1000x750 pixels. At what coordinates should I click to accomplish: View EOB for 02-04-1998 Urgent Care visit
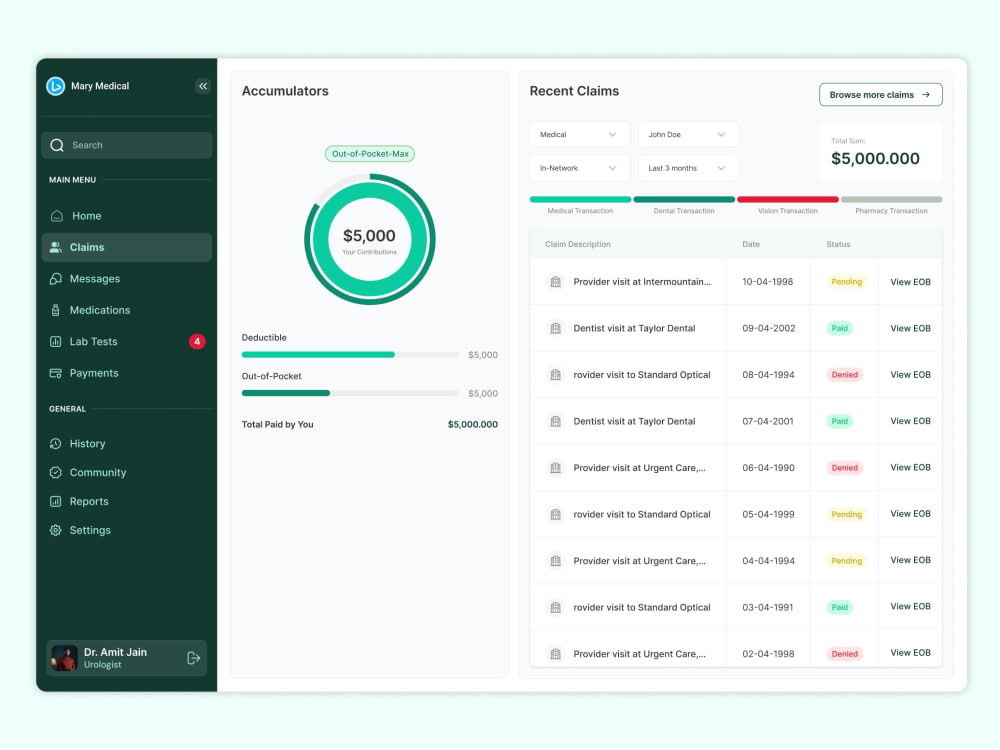click(910, 653)
